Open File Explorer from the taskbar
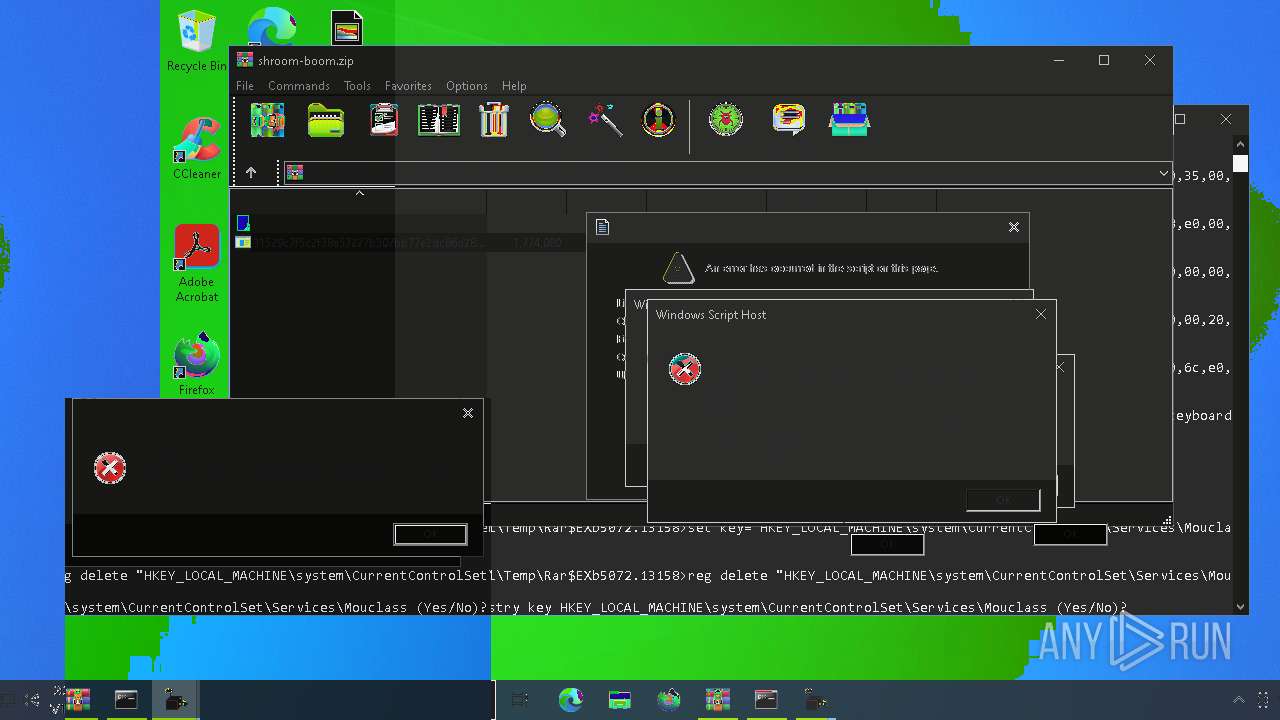 click(620, 700)
